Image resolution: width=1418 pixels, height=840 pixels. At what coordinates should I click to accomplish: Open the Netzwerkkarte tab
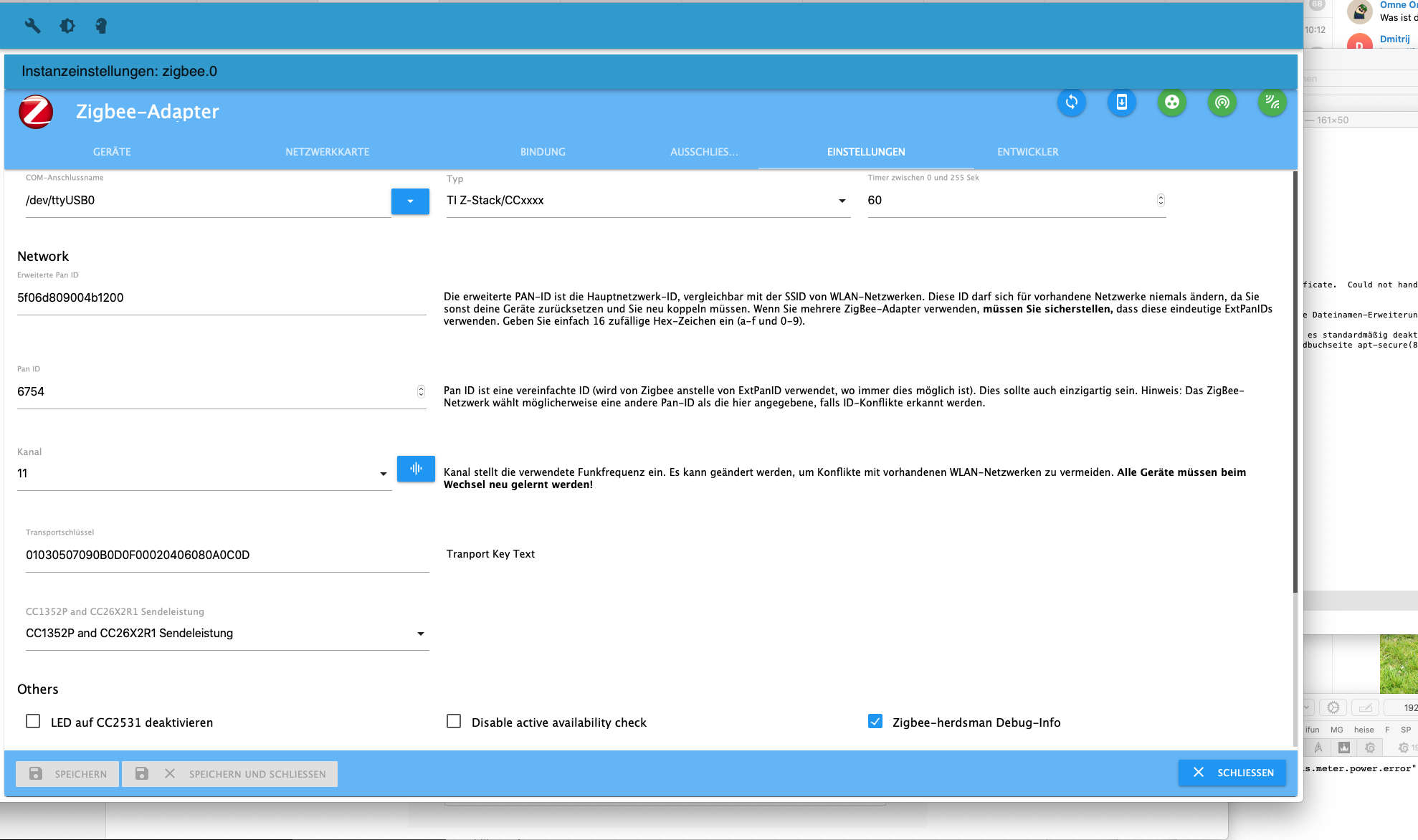click(328, 152)
